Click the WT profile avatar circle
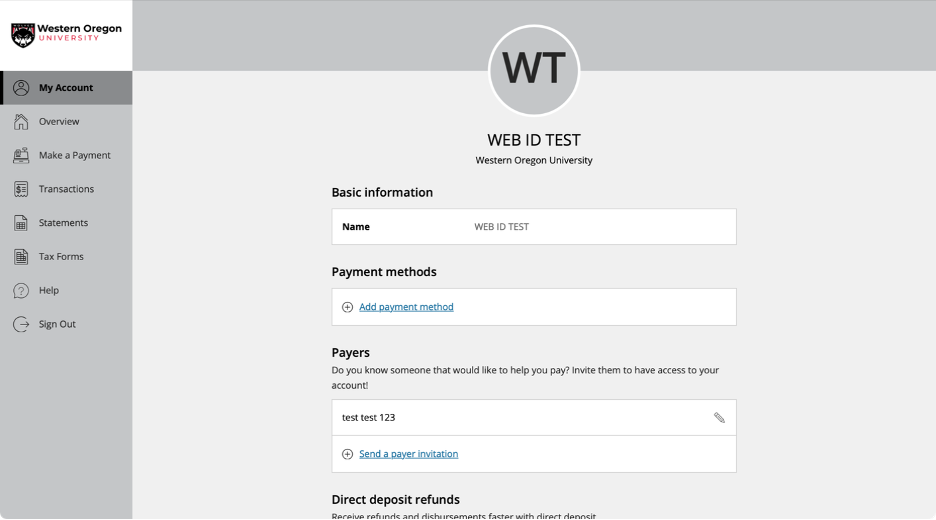936x520 pixels. (534, 70)
